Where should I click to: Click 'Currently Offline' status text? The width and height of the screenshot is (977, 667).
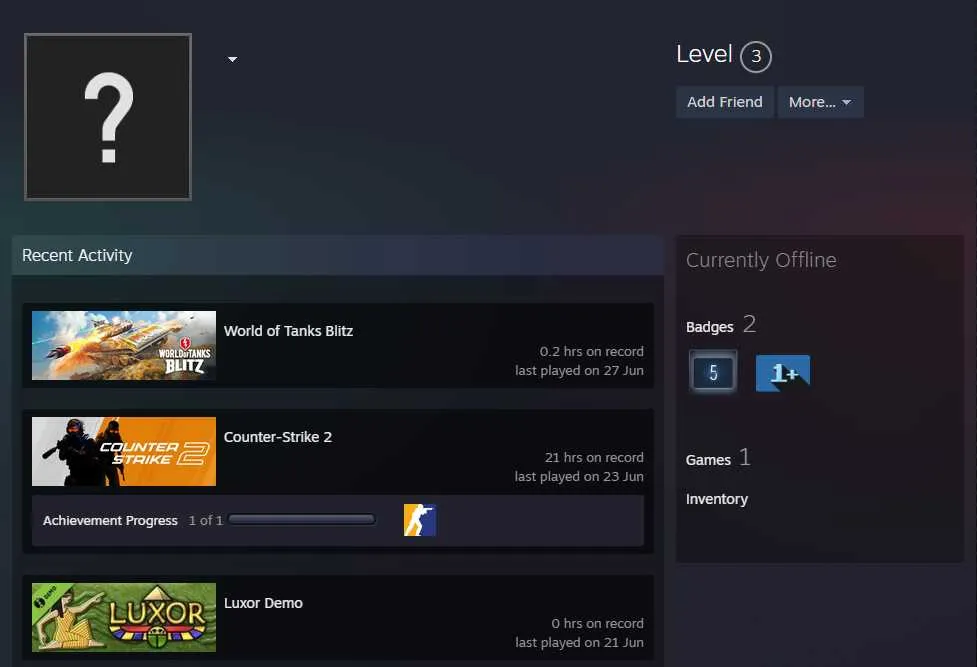tap(761, 260)
